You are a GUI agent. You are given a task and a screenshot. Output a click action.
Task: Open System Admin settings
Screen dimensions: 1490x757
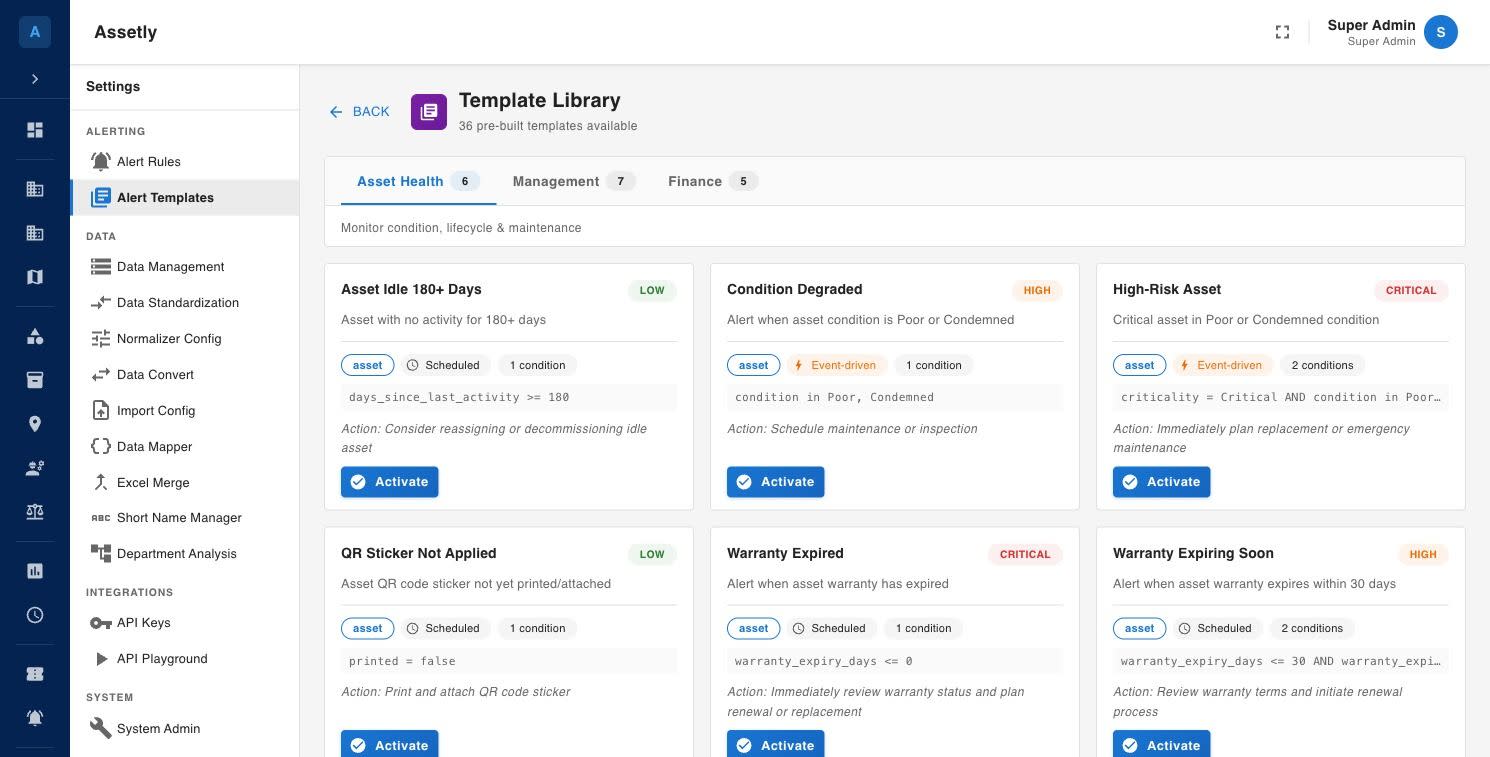pyautogui.click(x=185, y=729)
